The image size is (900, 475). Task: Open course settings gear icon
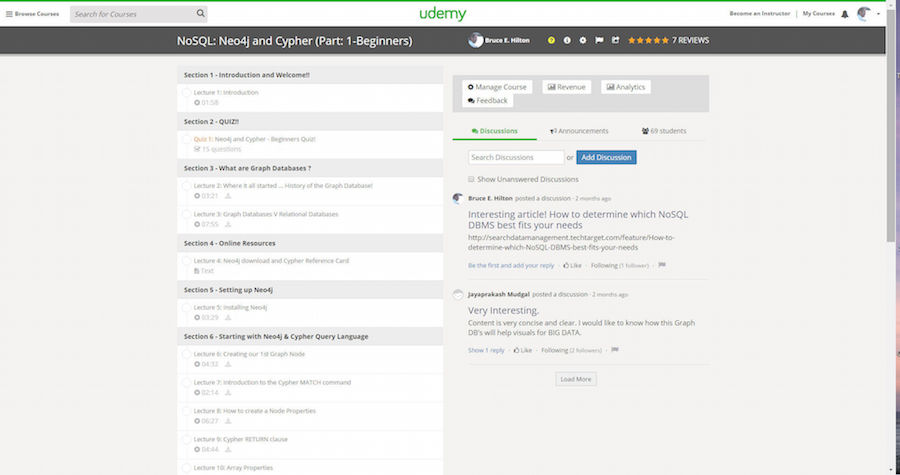pyautogui.click(x=583, y=41)
